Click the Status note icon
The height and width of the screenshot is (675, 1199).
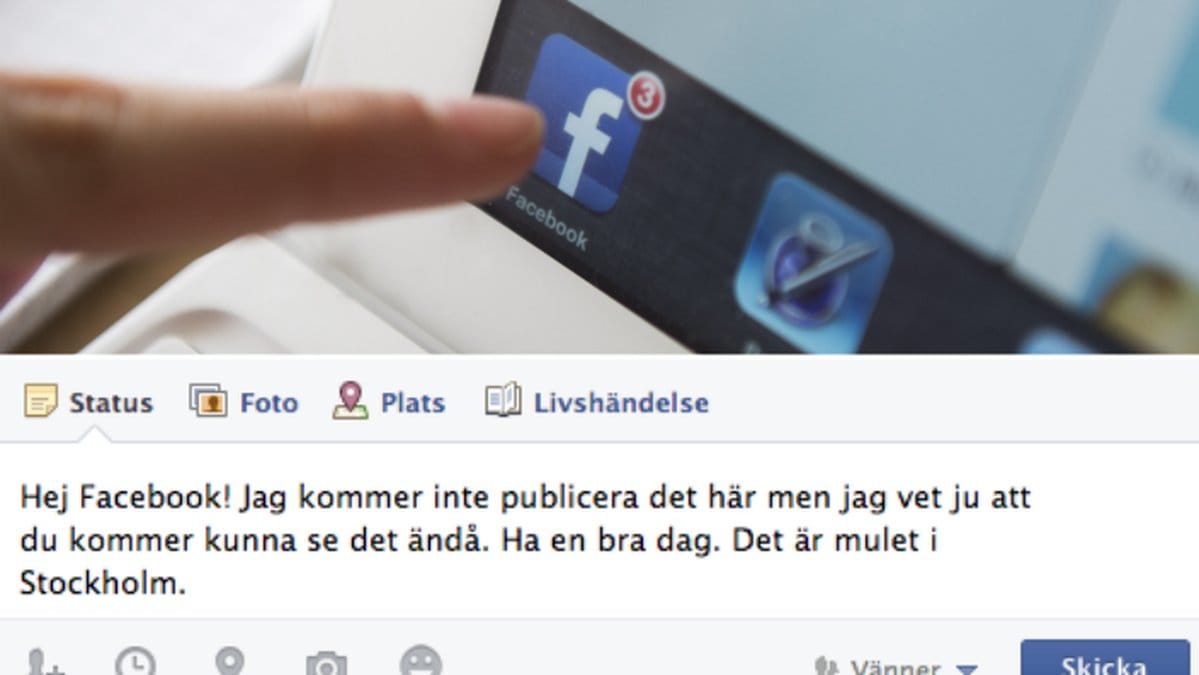[41, 401]
